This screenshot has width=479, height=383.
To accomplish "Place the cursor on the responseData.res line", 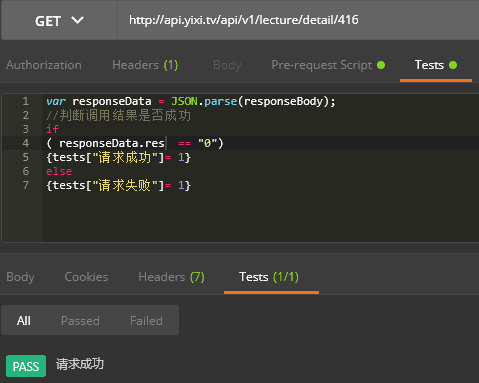I will coord(135,143).
